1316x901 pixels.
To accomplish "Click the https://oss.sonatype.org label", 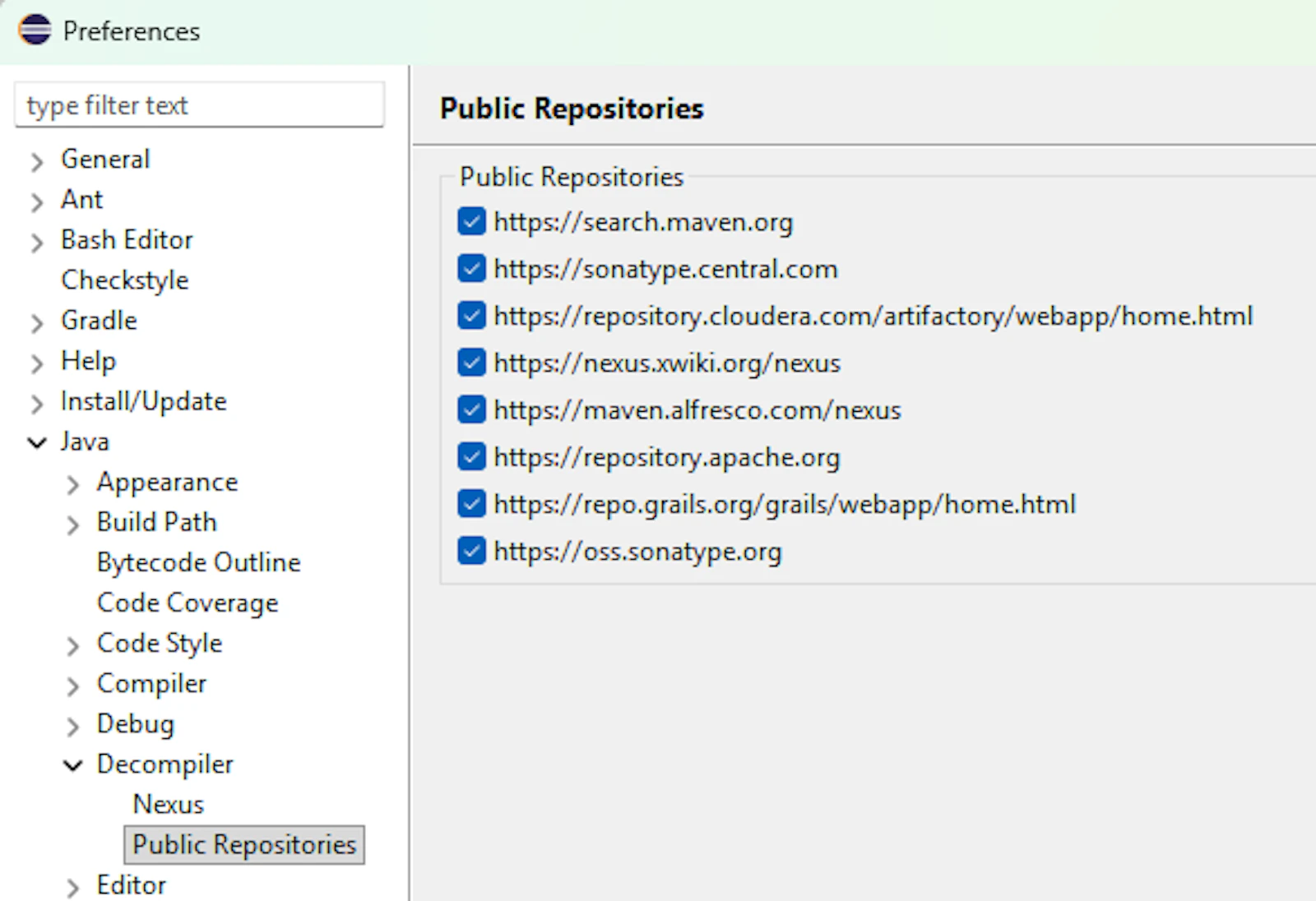I will click(637, 551).
